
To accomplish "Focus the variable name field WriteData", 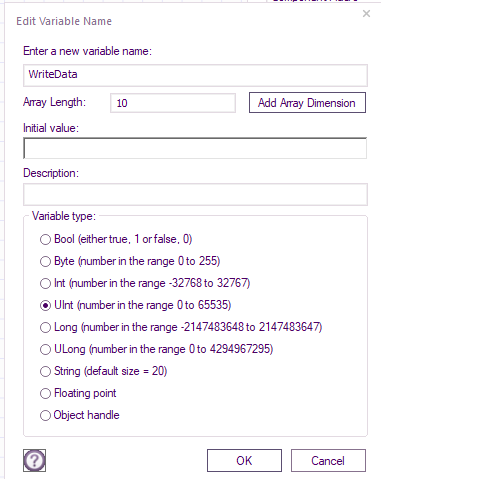I will 195,75.
